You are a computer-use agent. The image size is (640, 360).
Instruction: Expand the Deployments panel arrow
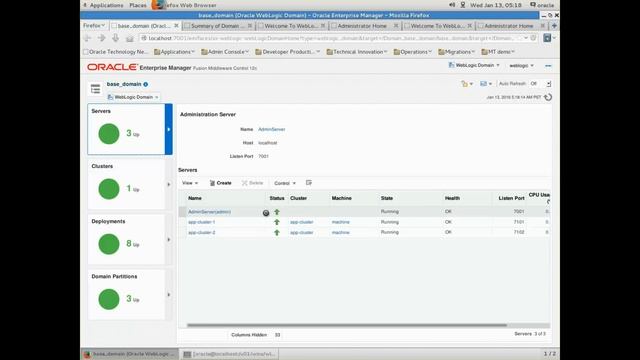tap(169, 240)
